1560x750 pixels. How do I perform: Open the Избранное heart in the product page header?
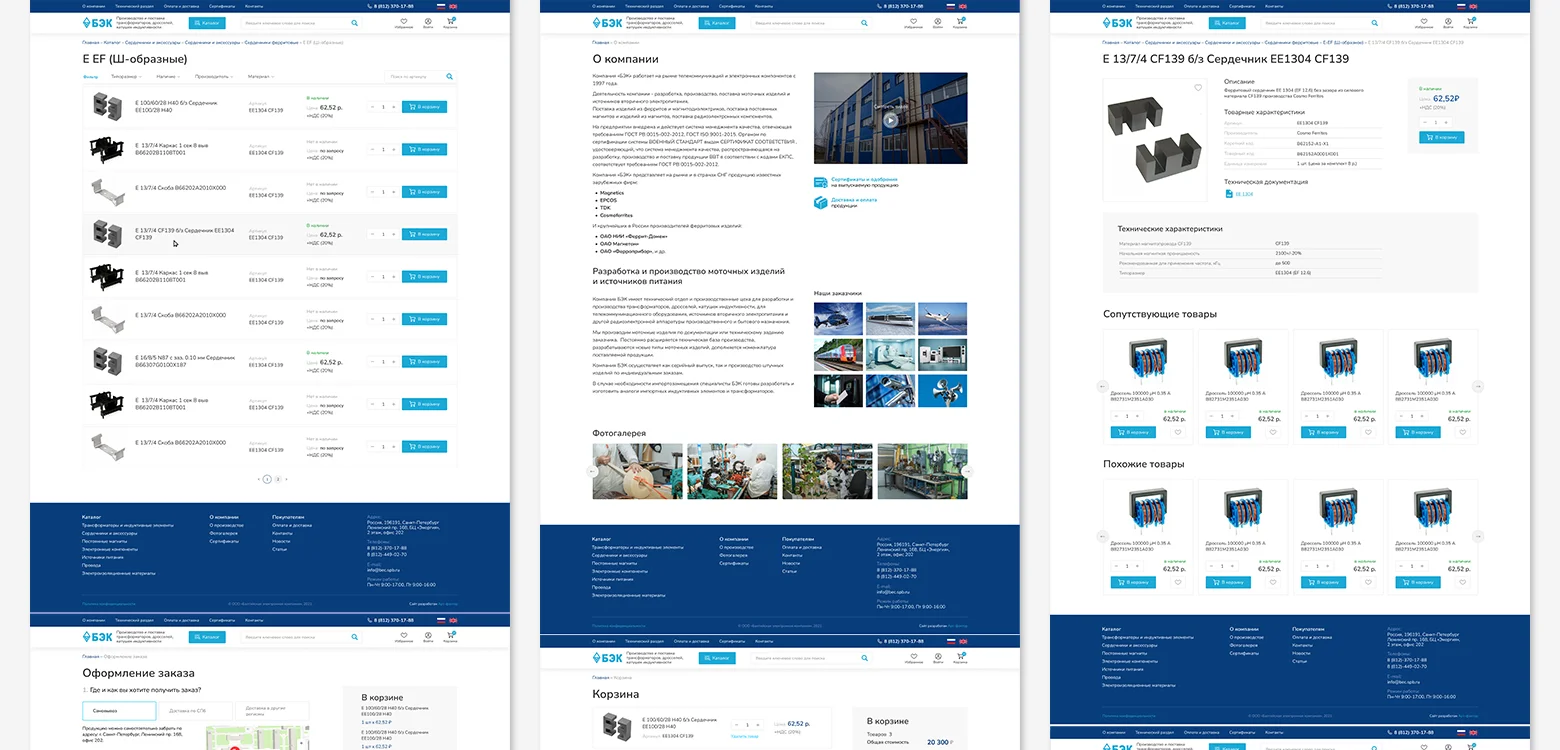pyautogui.click(x=1424, y=20)
